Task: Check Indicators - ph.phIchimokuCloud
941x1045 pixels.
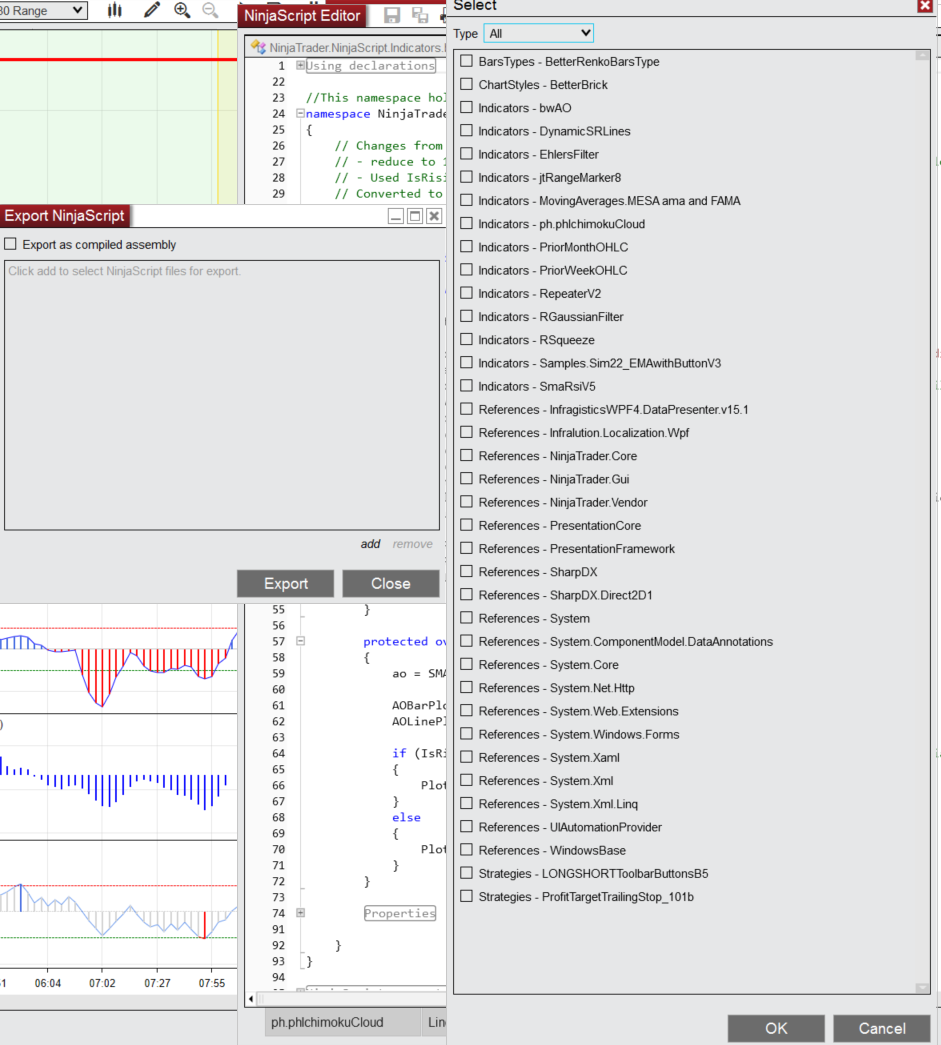Action: pos(467,223)
